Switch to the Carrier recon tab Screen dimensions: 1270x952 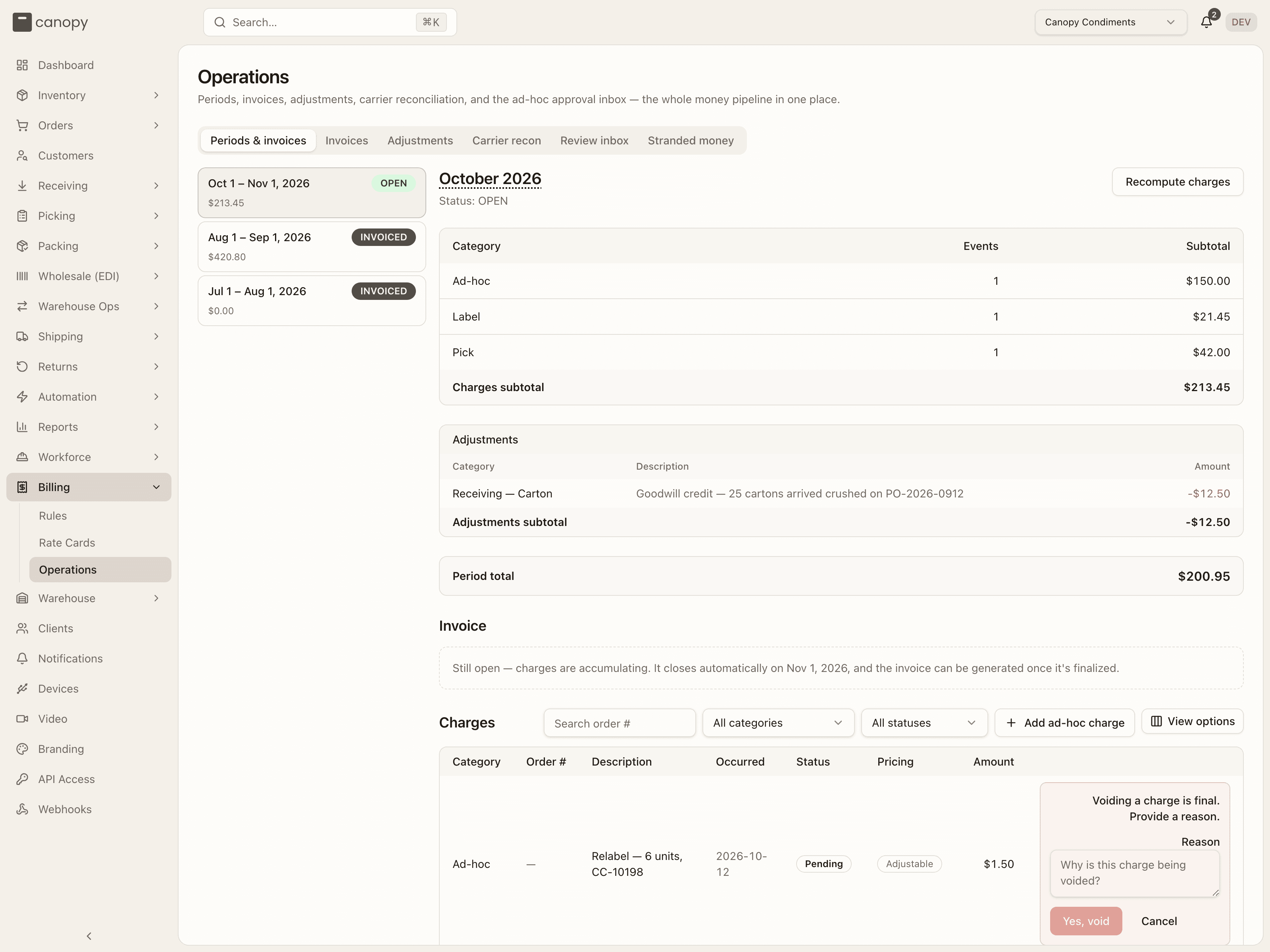[x=506, y=140]
